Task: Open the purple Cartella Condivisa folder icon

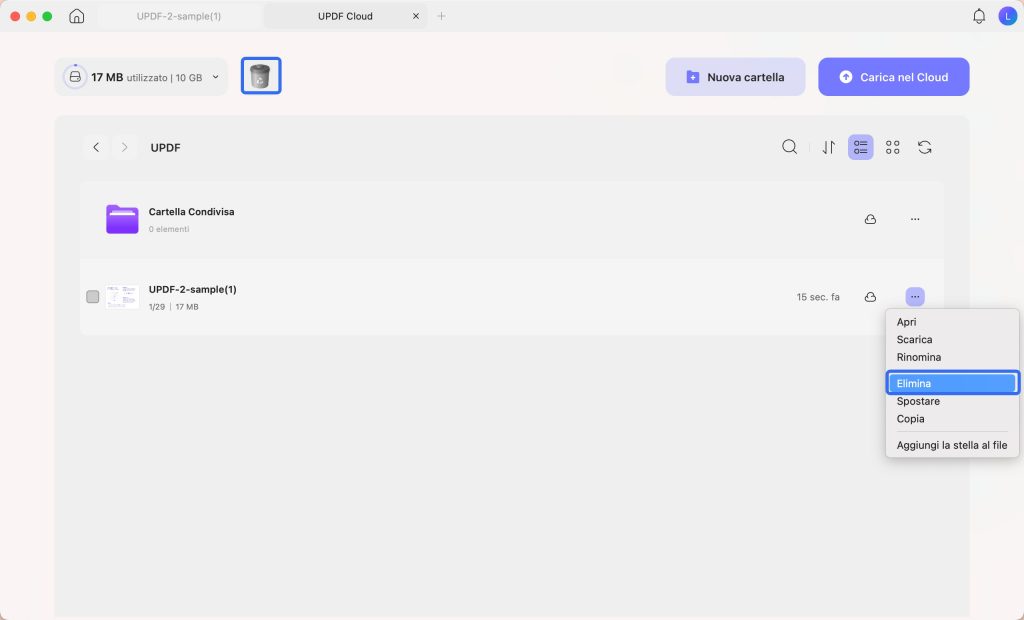Action: [122, 219]
